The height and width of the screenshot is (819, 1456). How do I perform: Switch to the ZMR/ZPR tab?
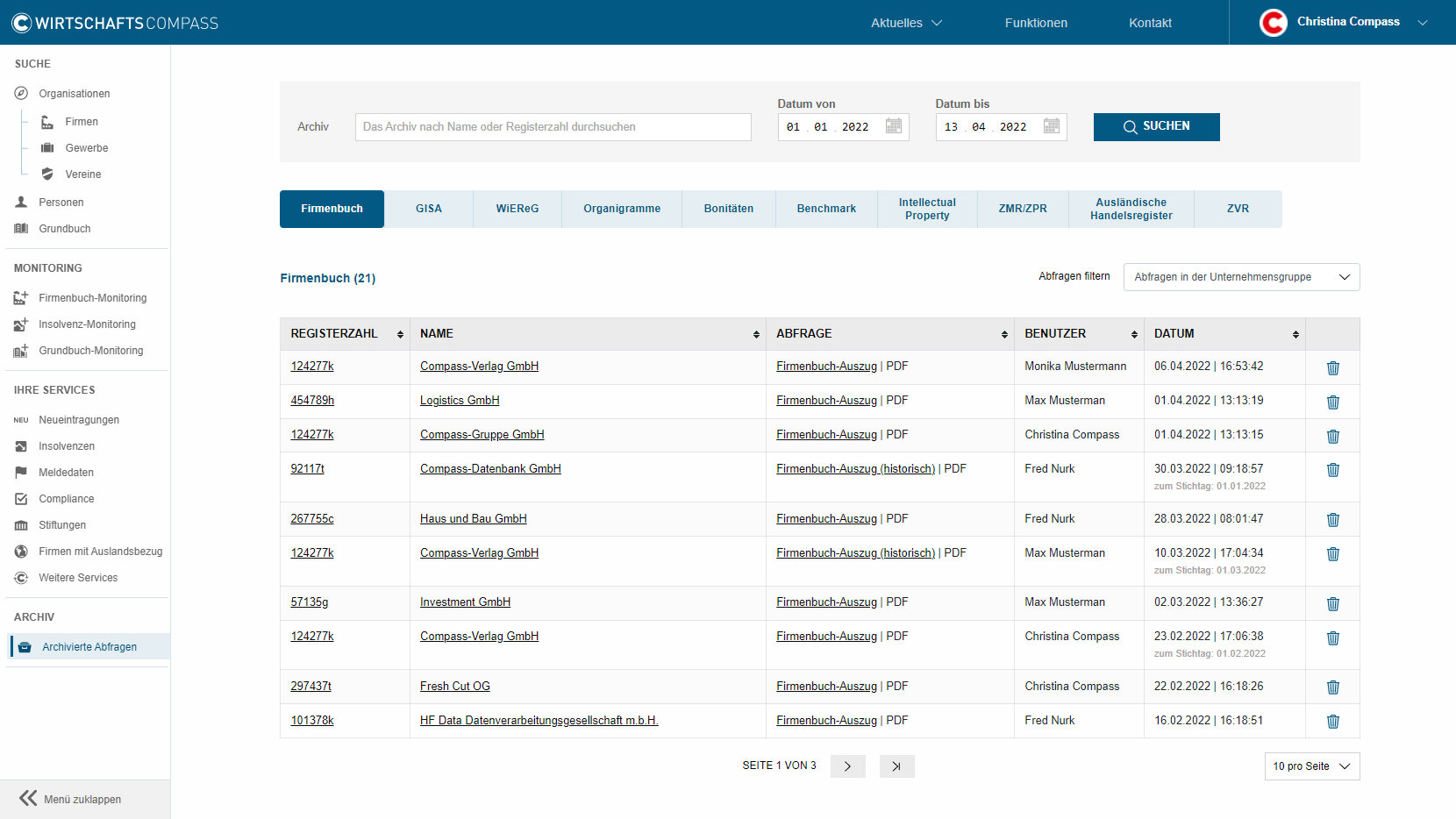coord(1023,209)
